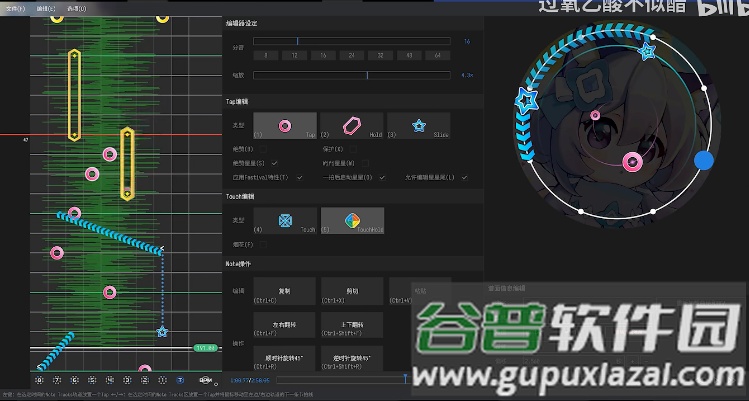Open the 编辑 menu

(45, 6)
